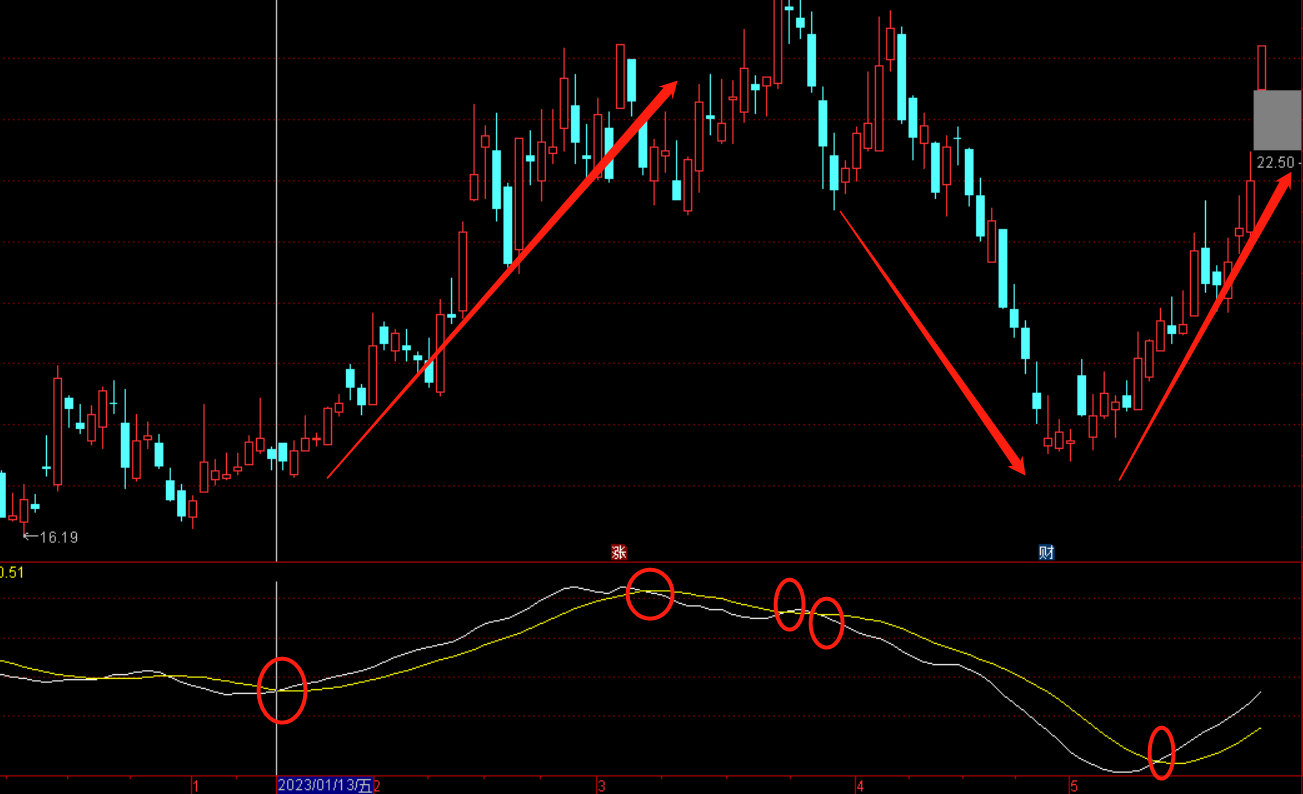This screenshot has width=1303, height=794.
Task: Click the yellow 0.51 indicator value
Action: coord(12,572)
